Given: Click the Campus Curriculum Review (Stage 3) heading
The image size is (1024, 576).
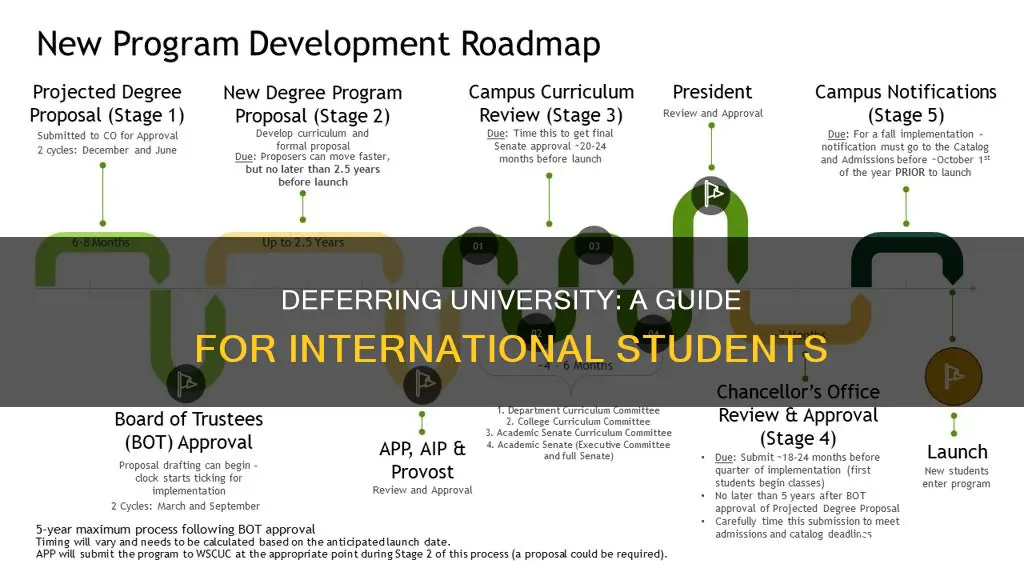Looking at the screenshot, I should pos(551,104).
